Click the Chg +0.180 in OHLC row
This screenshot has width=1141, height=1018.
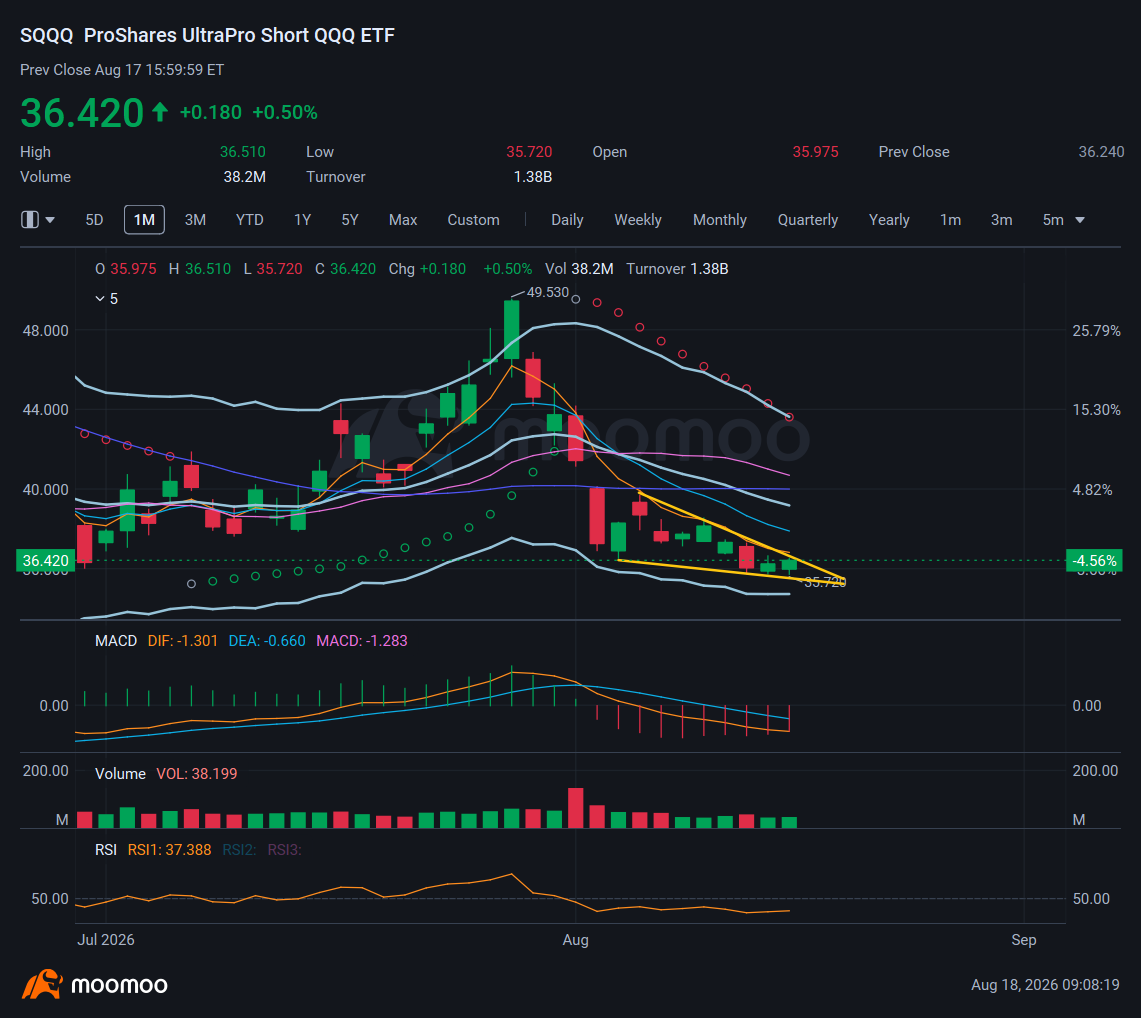tap(427, 269)
